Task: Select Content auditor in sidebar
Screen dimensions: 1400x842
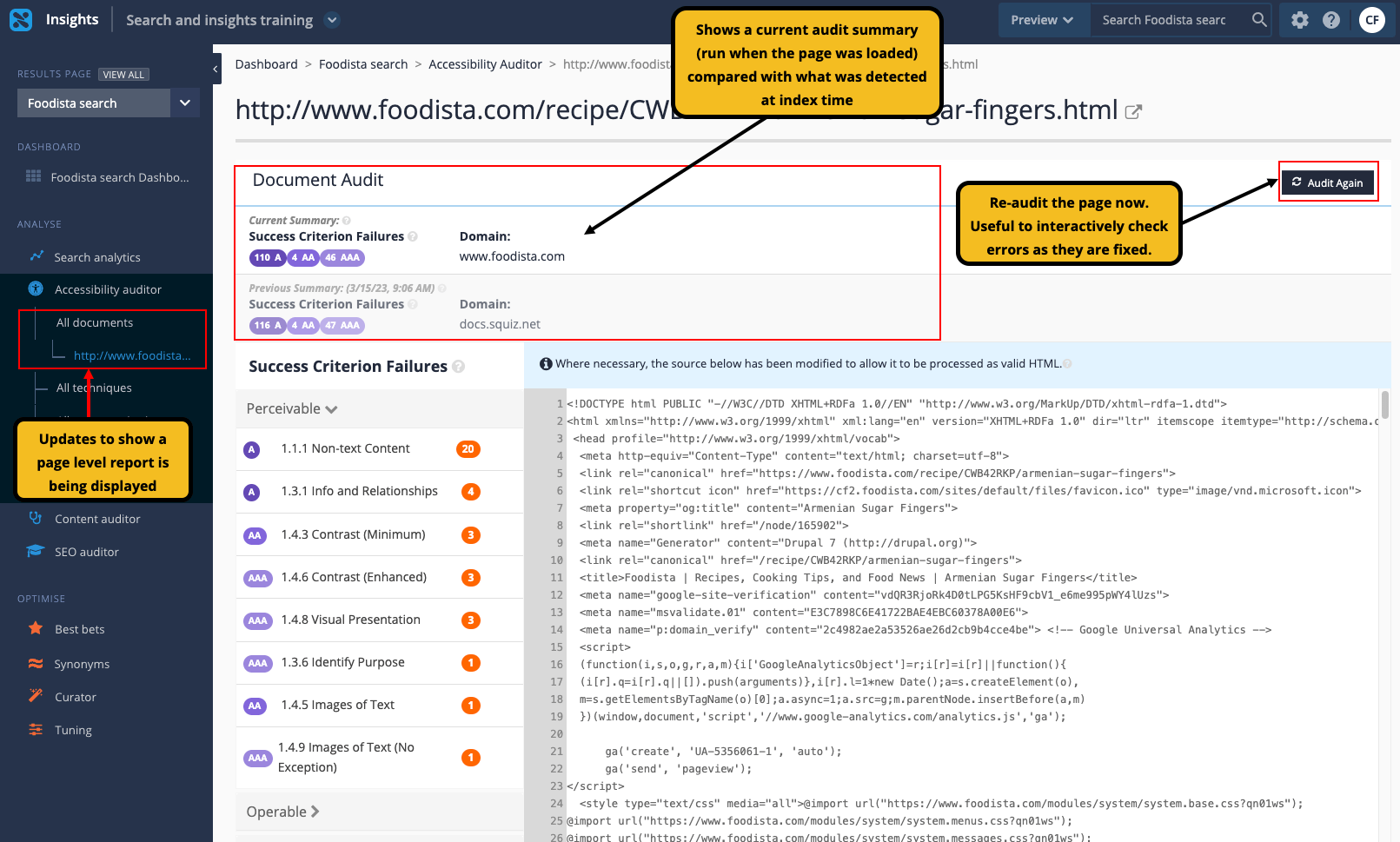Action: [x=97, y=519]
